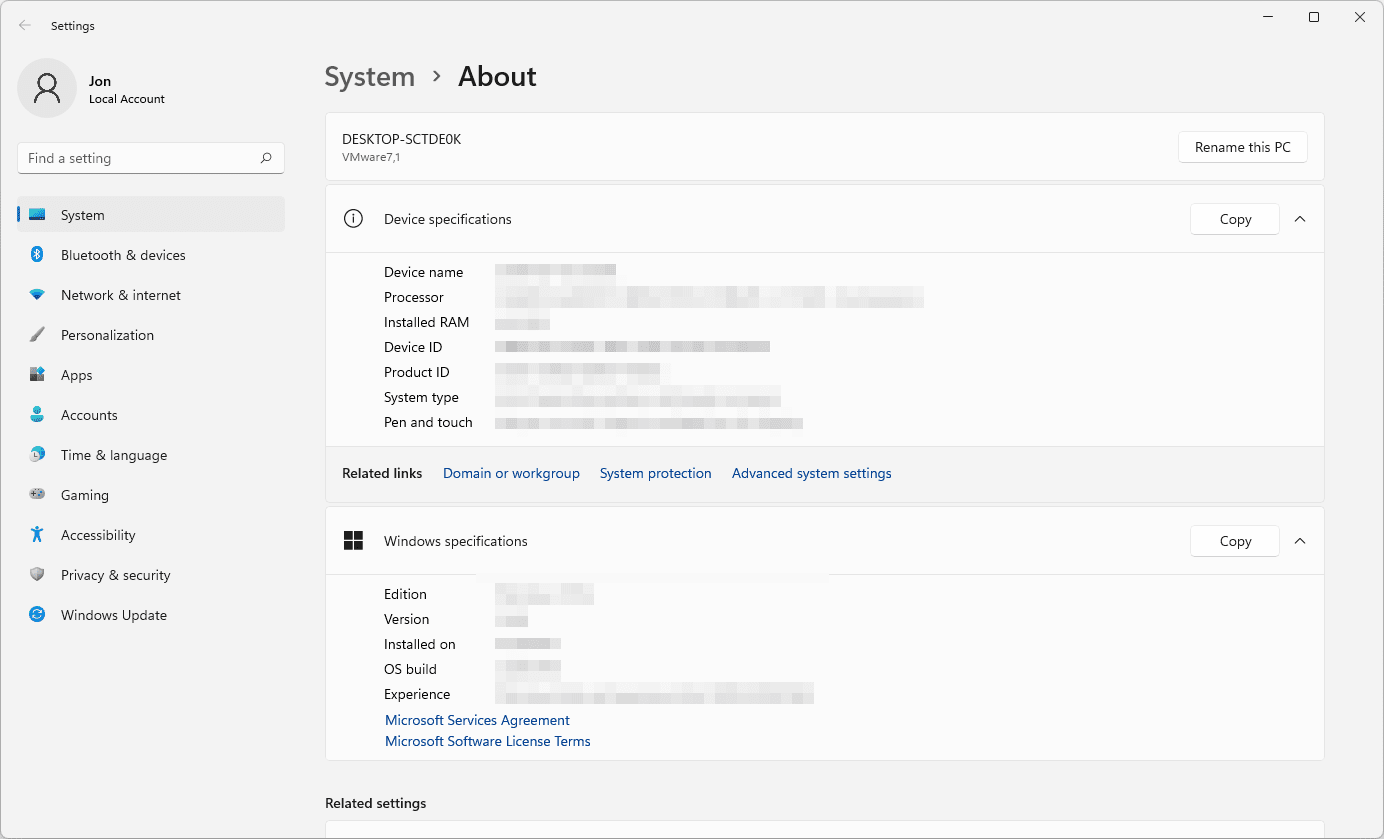Click the About page title

[x=497, y=77]
